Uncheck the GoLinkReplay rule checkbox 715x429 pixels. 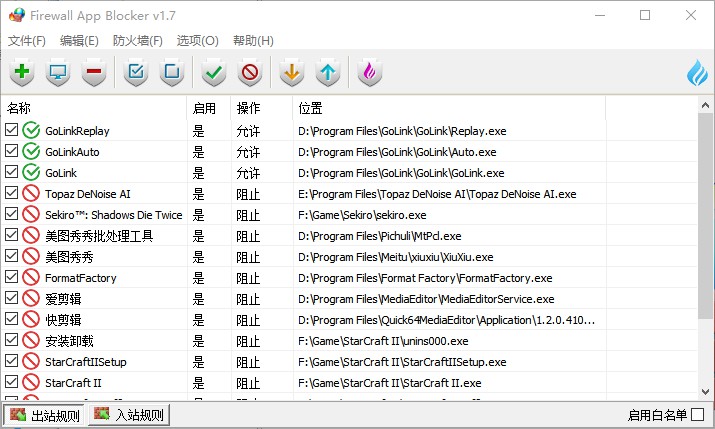click(x=11, y=130)
